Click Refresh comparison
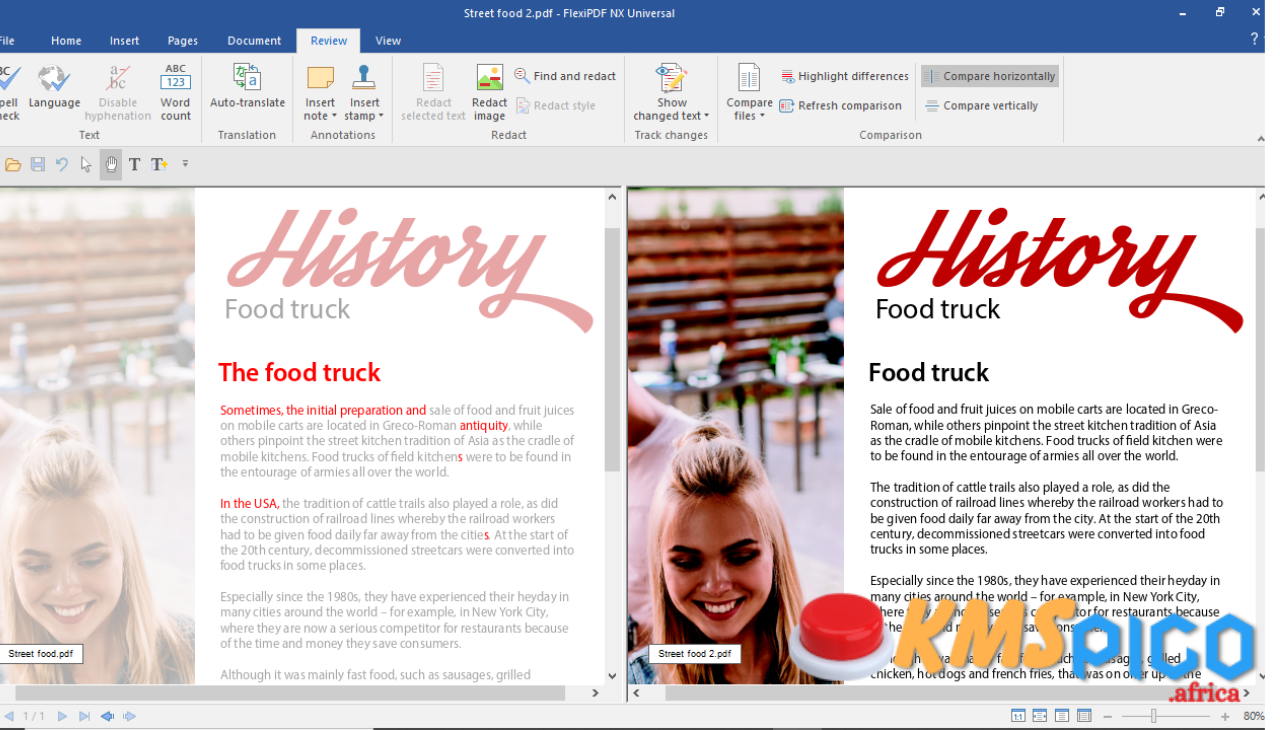The image size is (1280, 730). 840,105
